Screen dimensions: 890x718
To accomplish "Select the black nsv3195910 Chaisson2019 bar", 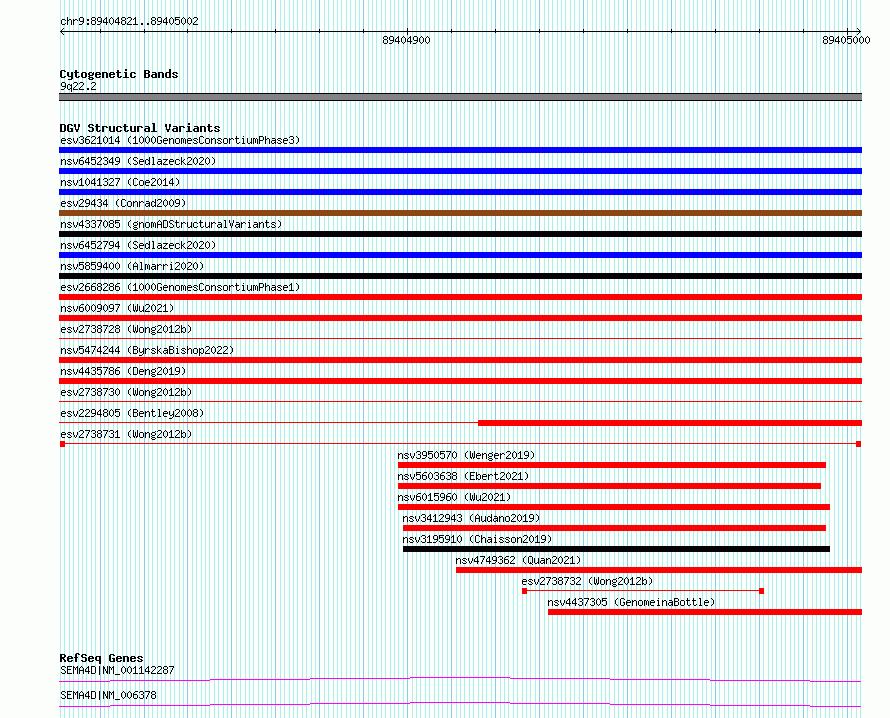I will [x=616, y=549].
